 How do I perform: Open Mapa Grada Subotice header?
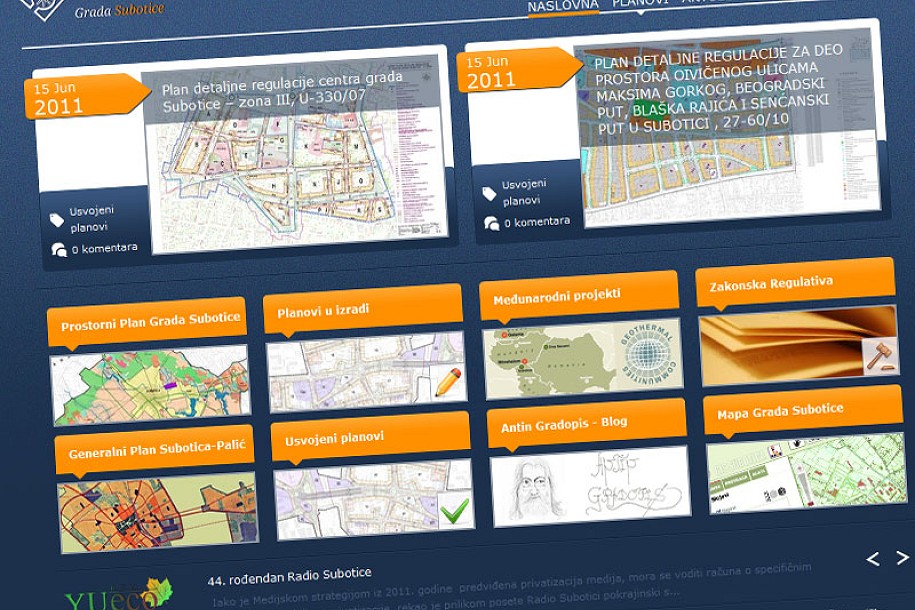coord(803,411)
